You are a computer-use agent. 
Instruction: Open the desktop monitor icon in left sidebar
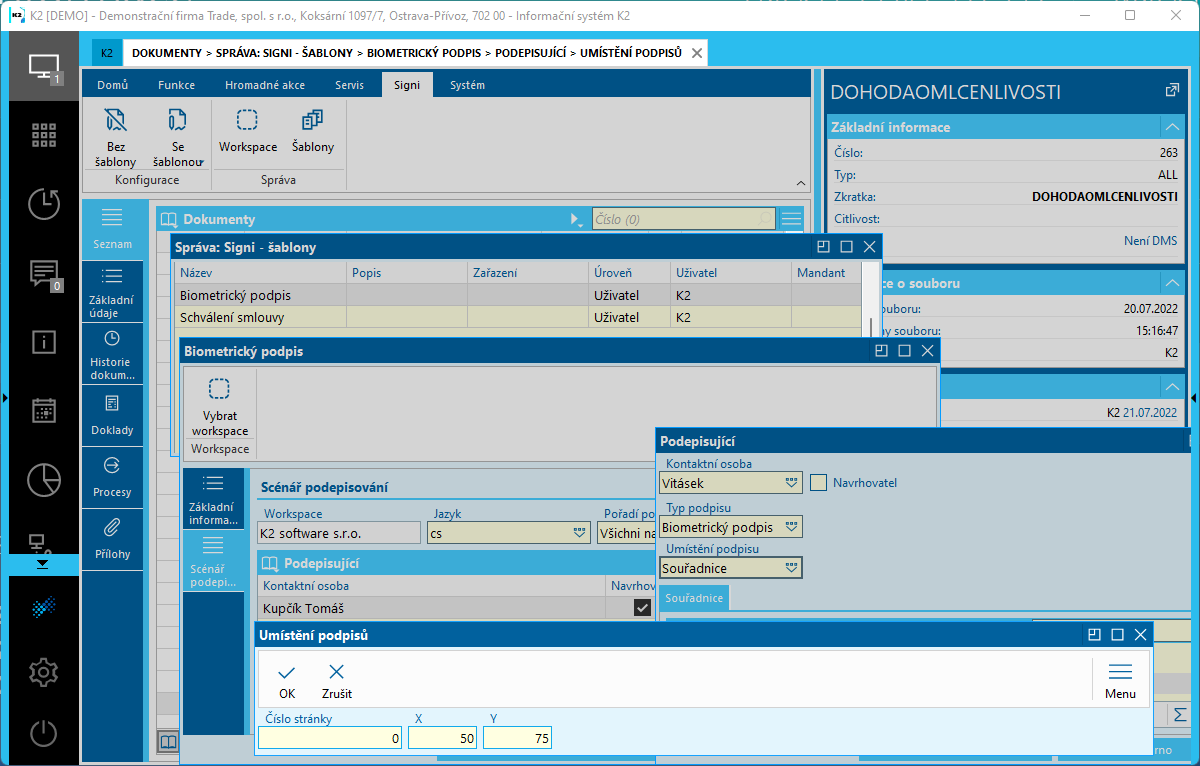[42, 66]
